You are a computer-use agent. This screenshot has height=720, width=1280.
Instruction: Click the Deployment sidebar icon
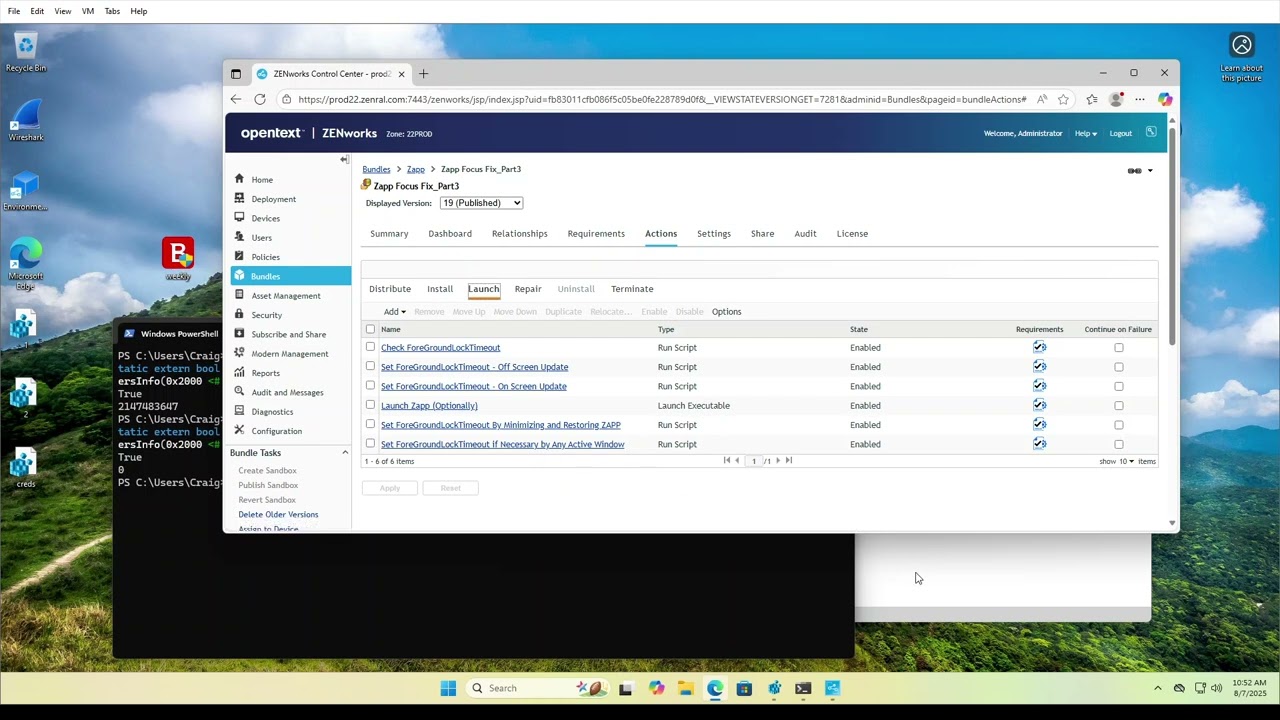(x=239, y=198)
